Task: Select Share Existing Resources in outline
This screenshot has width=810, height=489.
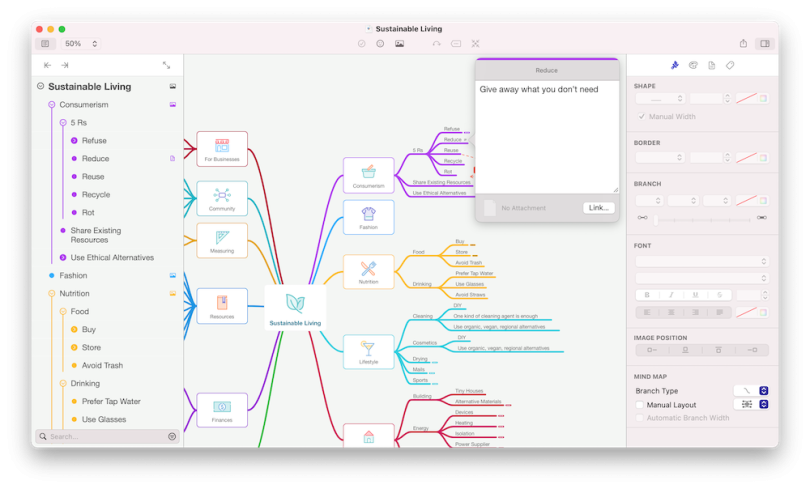Action: pos(96,235)
